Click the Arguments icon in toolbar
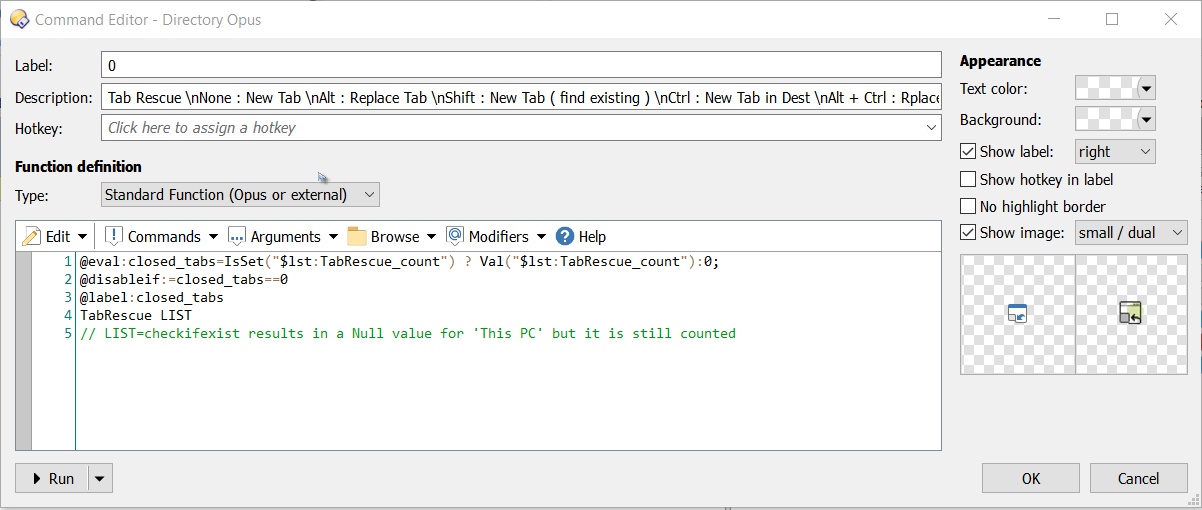 click(x=237, y=236)
